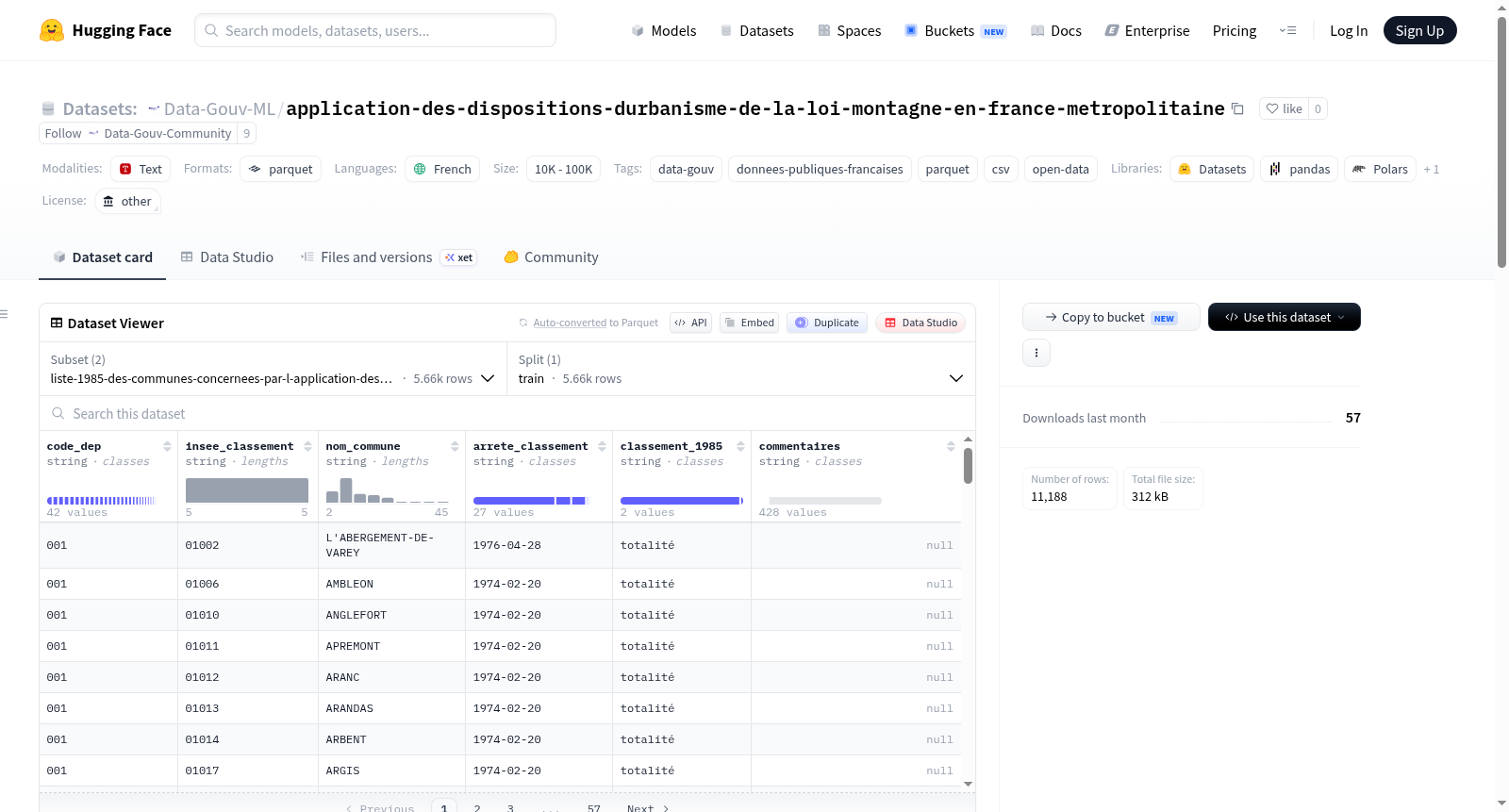The height and width of the screenshot is (812, 1509).
Task: Select the Polars library tag
Action: coord(1380,169)
